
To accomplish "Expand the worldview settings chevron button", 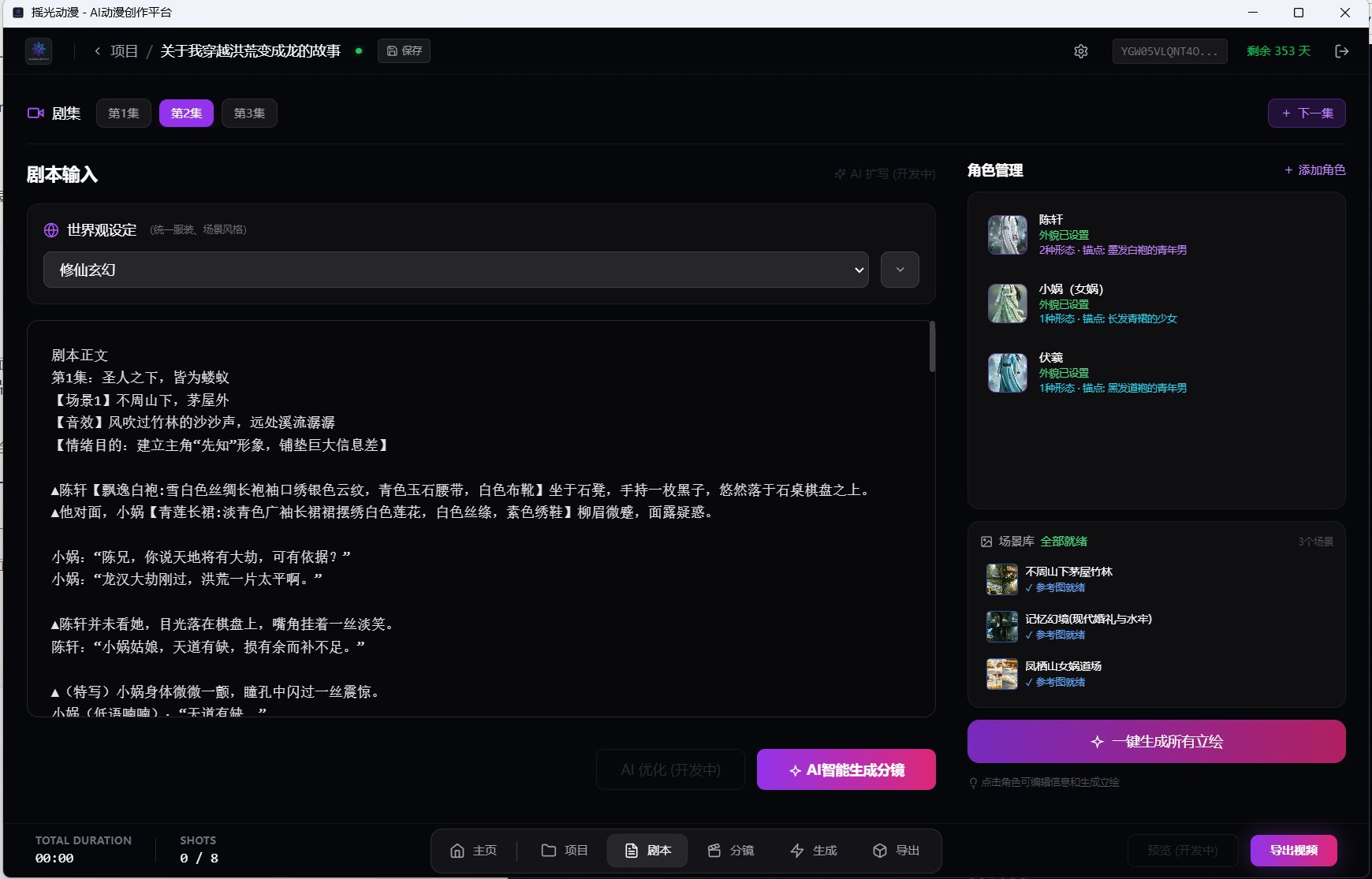I will tap(900, 270).
